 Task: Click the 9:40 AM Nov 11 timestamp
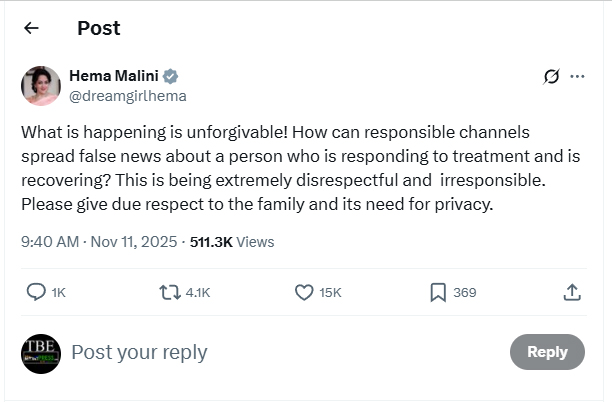98,242
